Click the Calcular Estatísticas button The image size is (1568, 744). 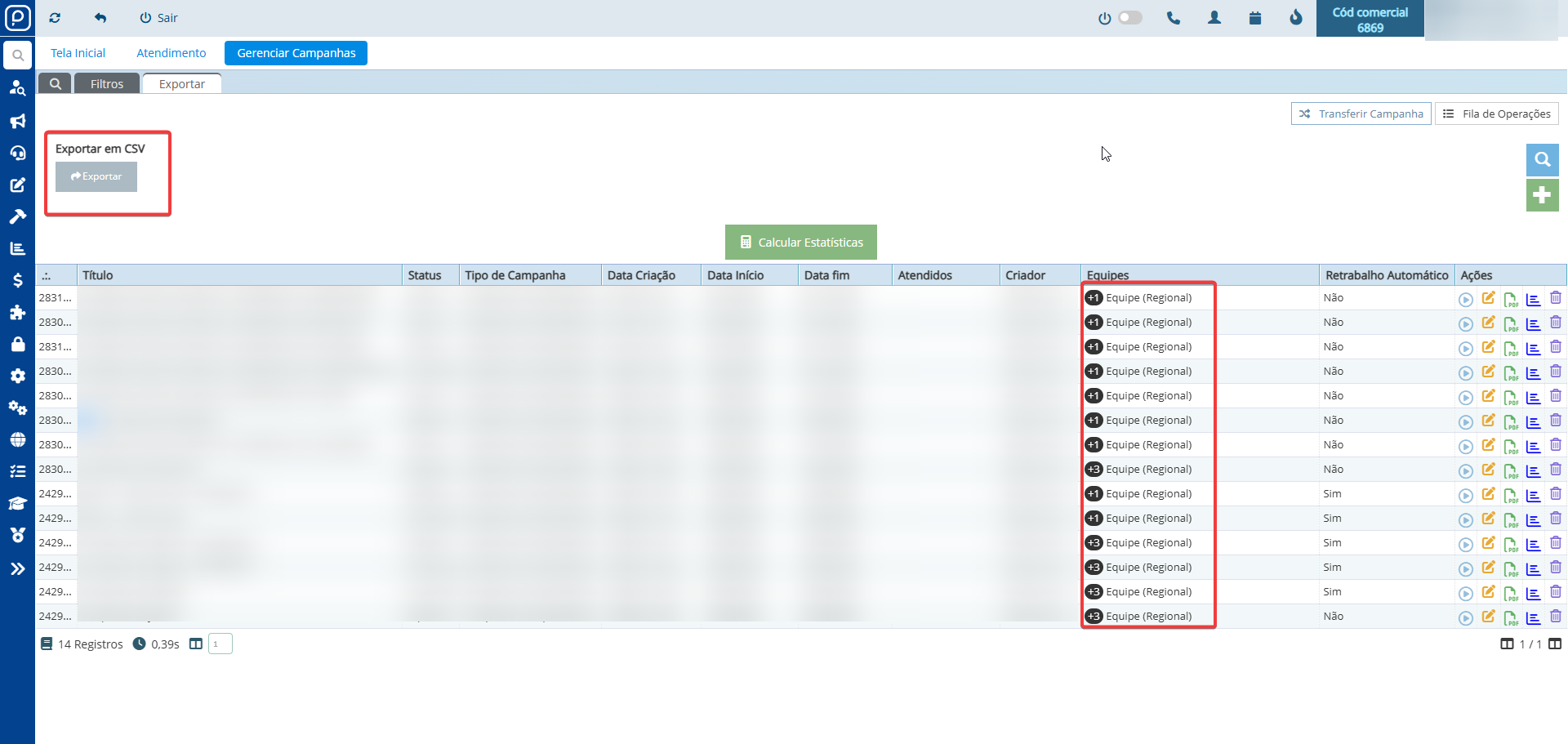pyautogui.click(x=800, y=243)
